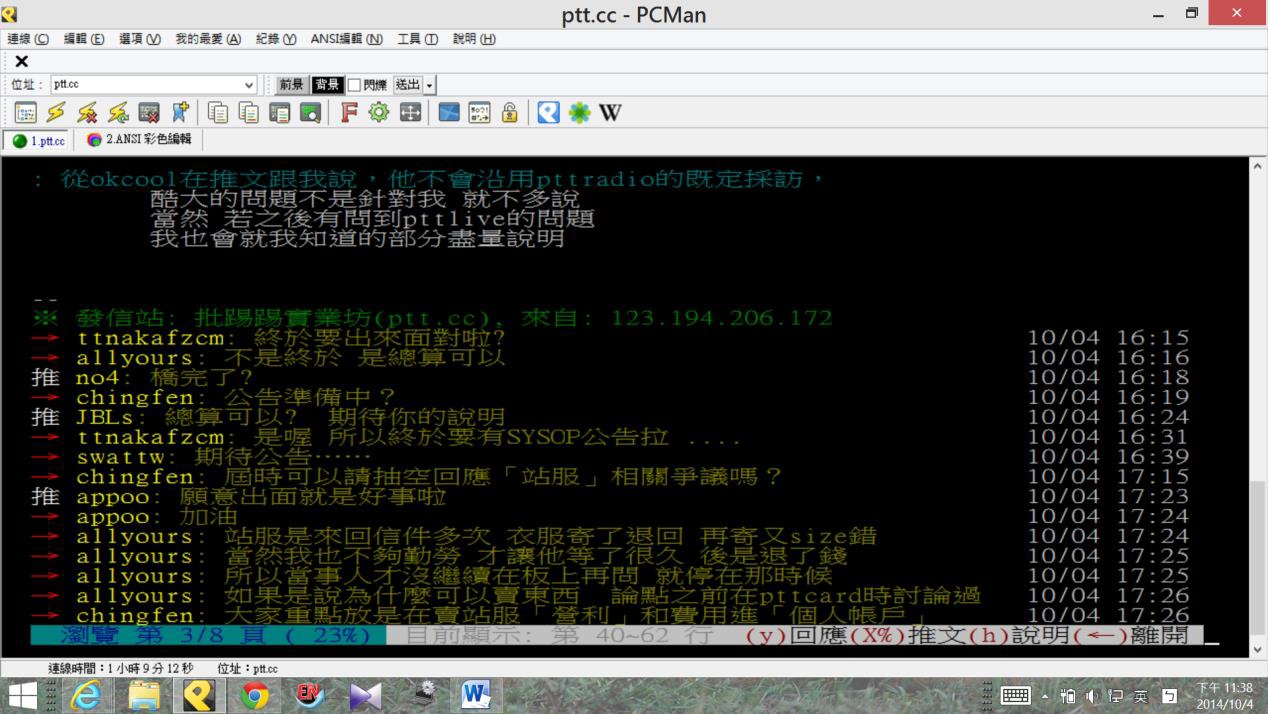This screenshot has width=1268, height=714.
Task: Click (←)離開 in the bottom bar
Action: coord(1131,635)
